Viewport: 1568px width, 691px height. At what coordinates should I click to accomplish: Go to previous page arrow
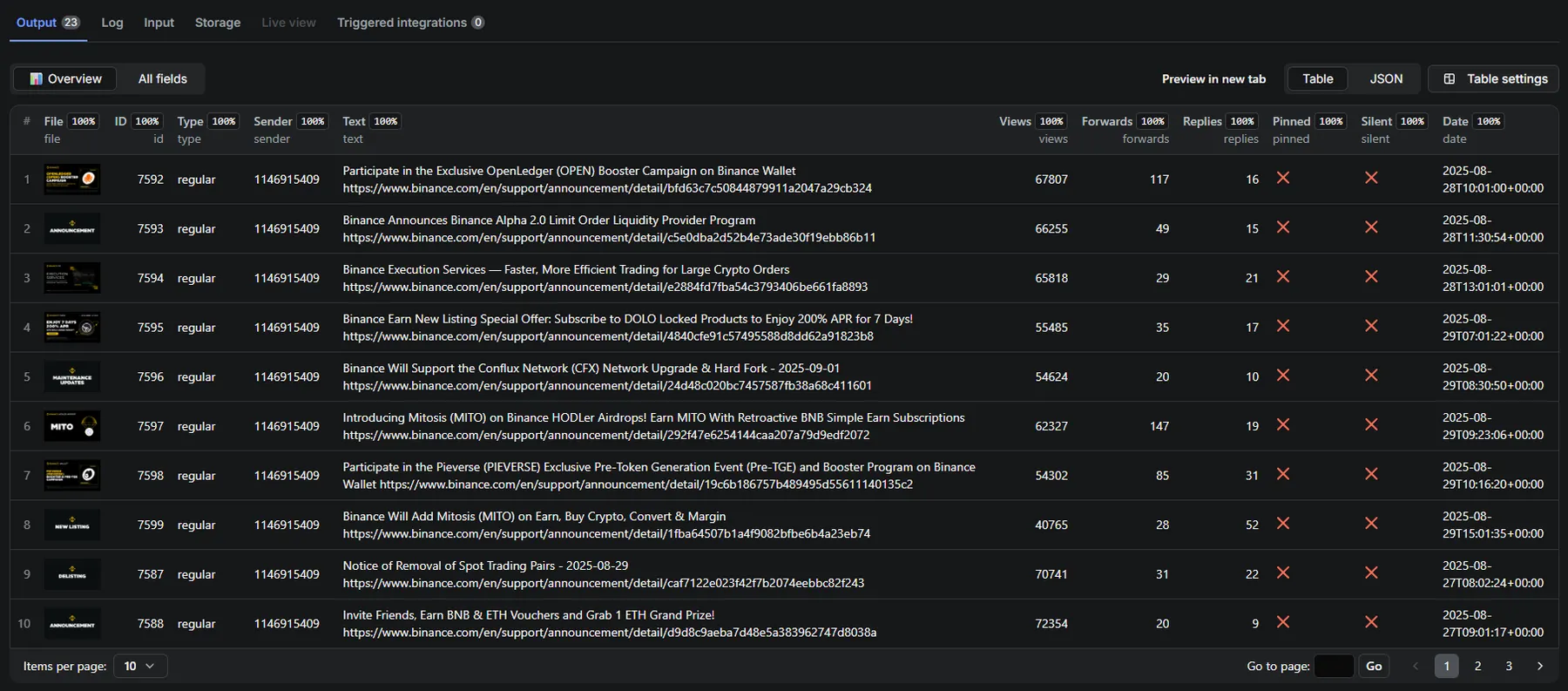[1416, 666]
